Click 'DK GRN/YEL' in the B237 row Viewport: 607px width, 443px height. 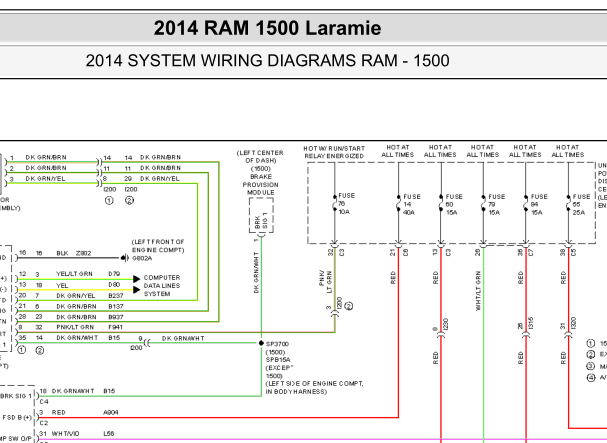coord(76,295)
